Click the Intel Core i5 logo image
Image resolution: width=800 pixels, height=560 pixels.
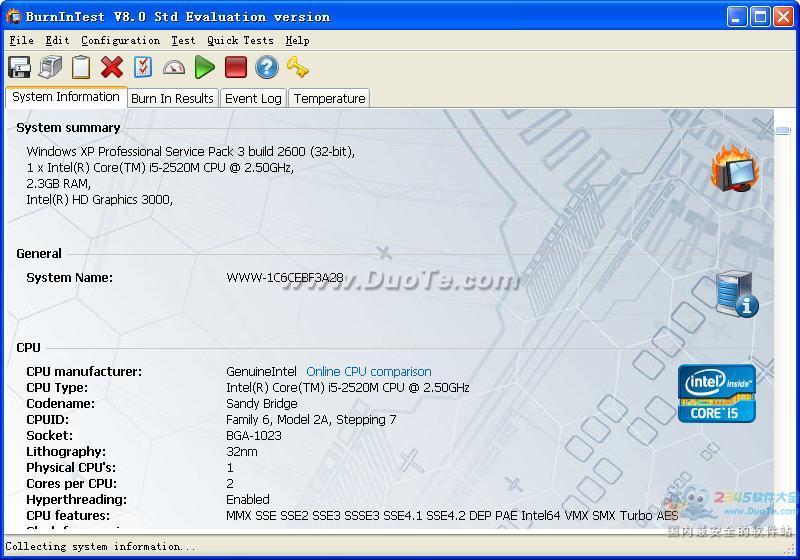pos(716,393)
